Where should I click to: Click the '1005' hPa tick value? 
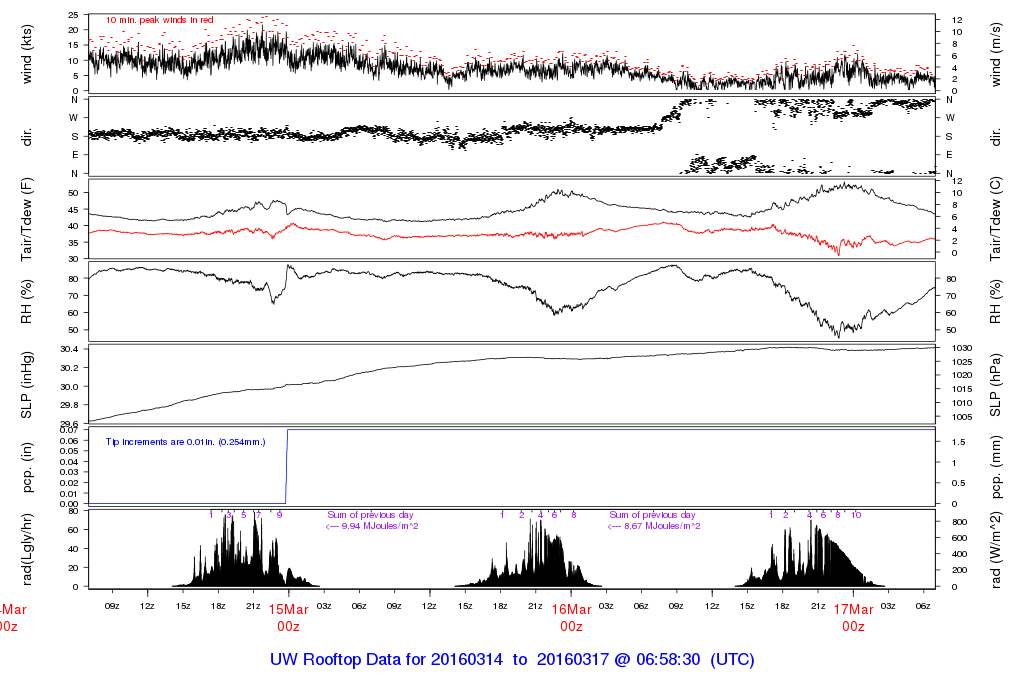(x=963, y=417)
